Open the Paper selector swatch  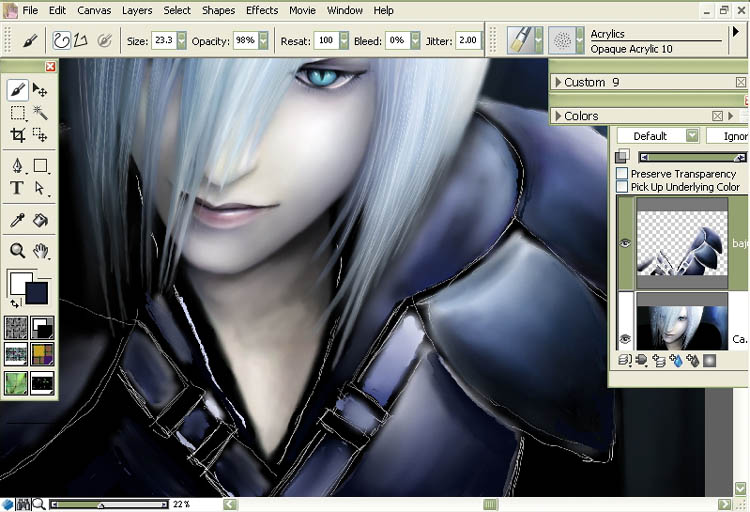(x=16, y=328)
